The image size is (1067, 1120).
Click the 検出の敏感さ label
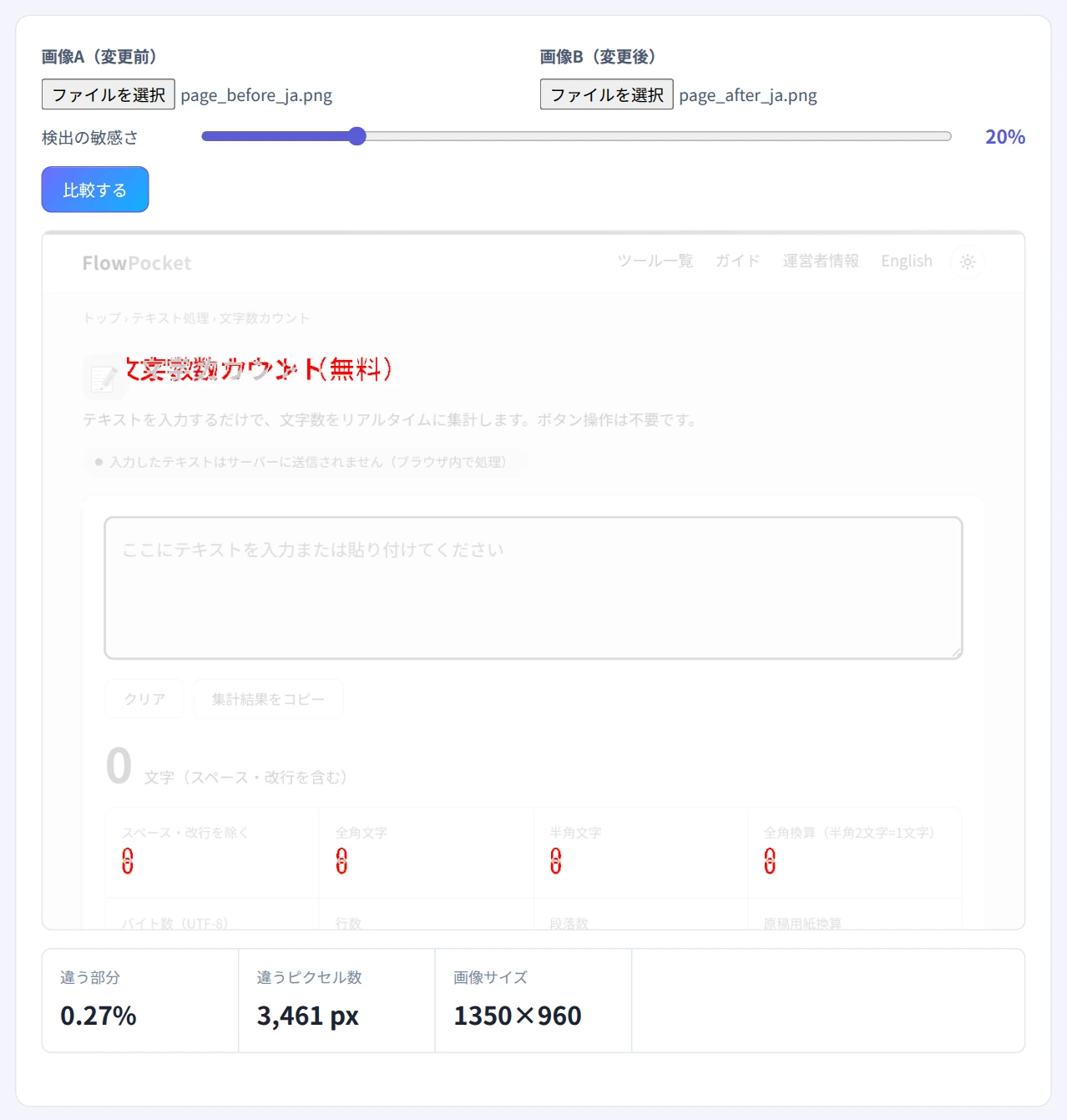coord(90,138)
